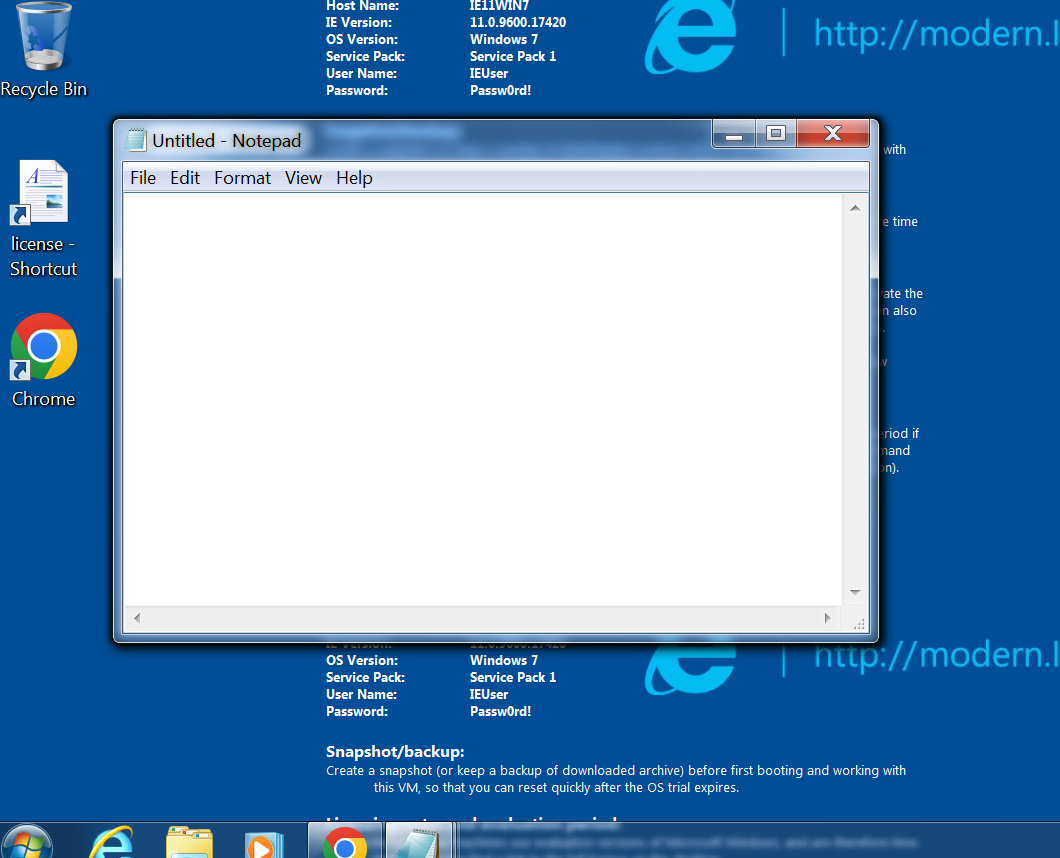Maximize the Notepad window

(x=775, y=134)
